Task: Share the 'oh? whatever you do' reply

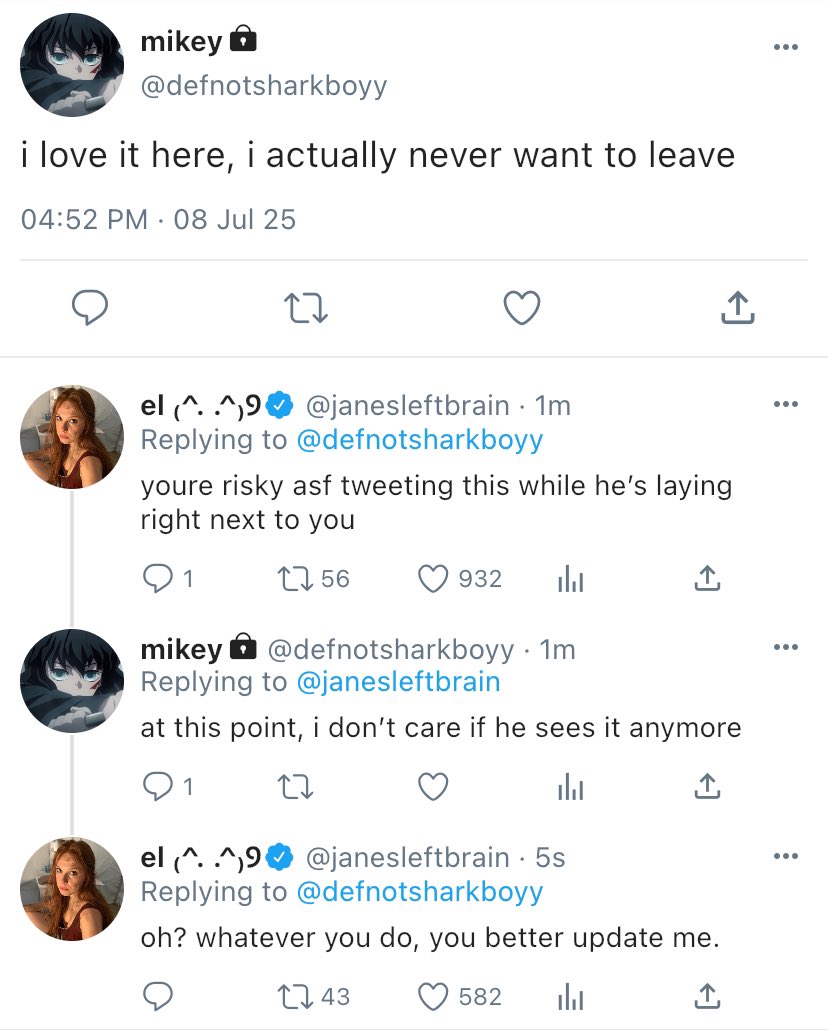Action: pos(706,996)
